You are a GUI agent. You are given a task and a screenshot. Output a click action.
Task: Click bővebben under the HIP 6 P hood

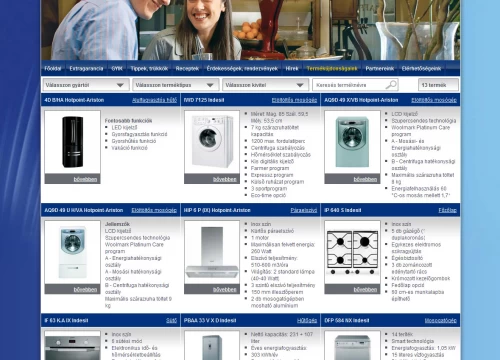(225, 290)
